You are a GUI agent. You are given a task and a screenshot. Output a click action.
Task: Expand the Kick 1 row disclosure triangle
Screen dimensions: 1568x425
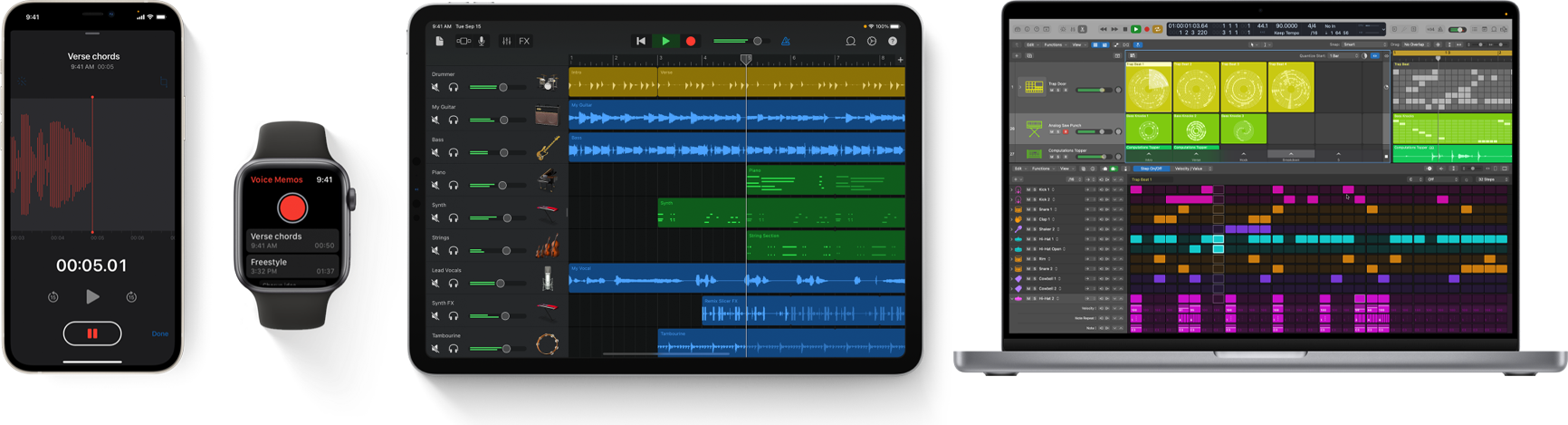point(1012,189)
